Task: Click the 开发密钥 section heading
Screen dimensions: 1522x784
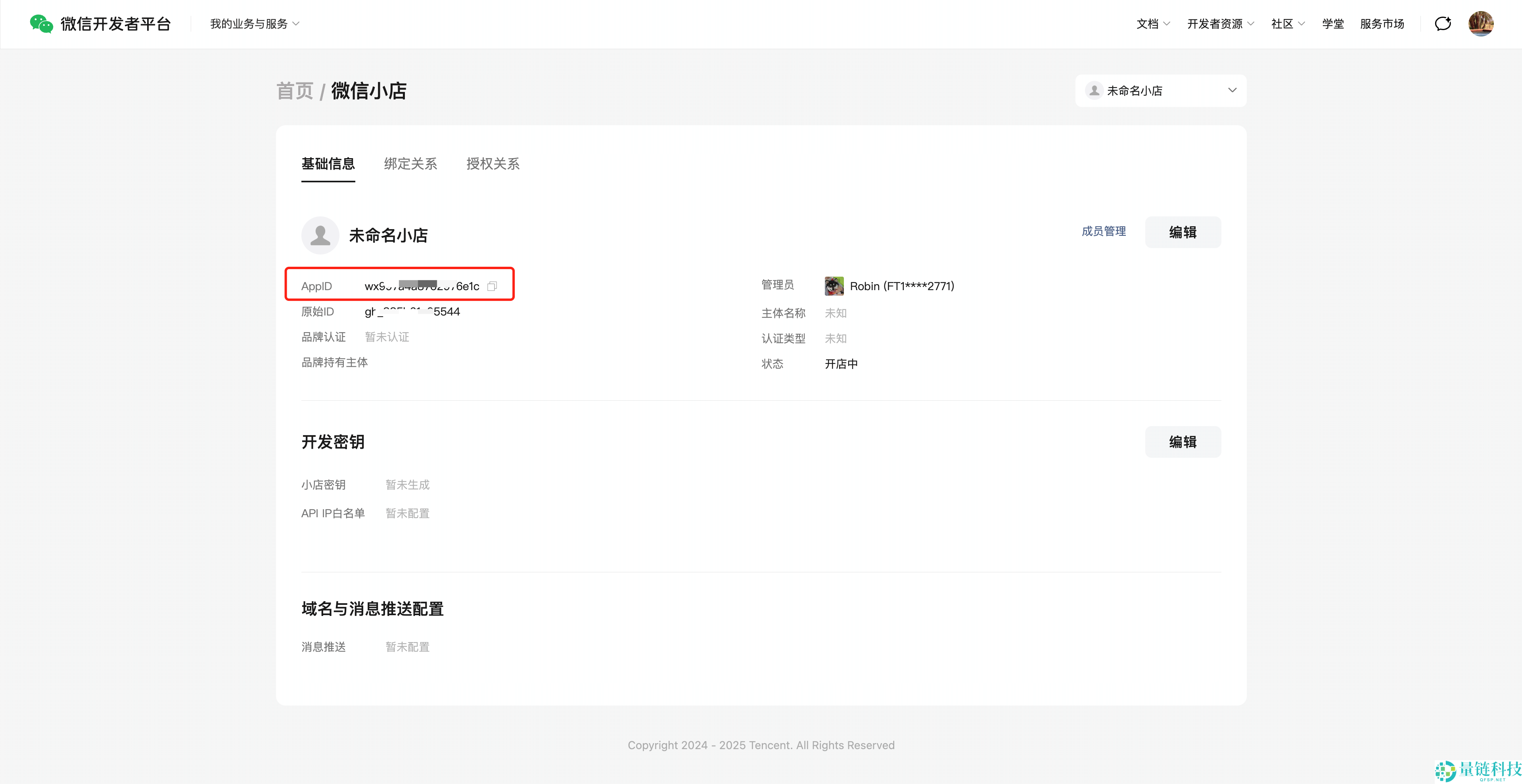Action: pyautogui.click(x=333, y=442)
